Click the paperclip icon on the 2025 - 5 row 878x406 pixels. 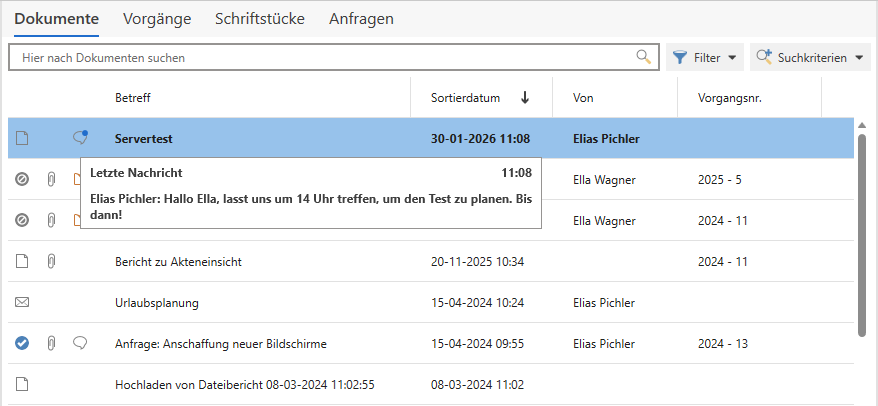coord(51,179)
